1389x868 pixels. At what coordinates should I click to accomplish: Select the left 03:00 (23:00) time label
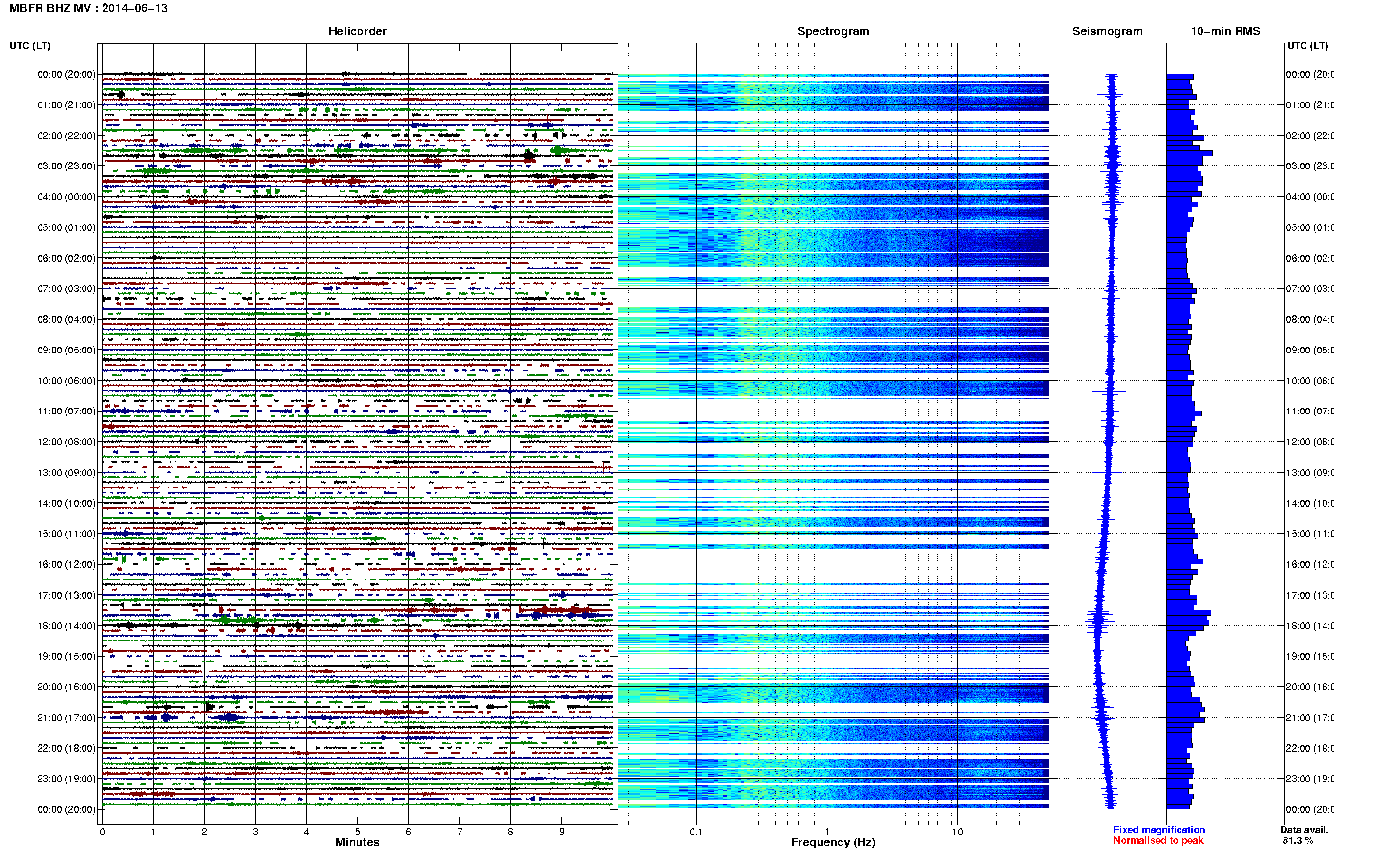[66, 166]
